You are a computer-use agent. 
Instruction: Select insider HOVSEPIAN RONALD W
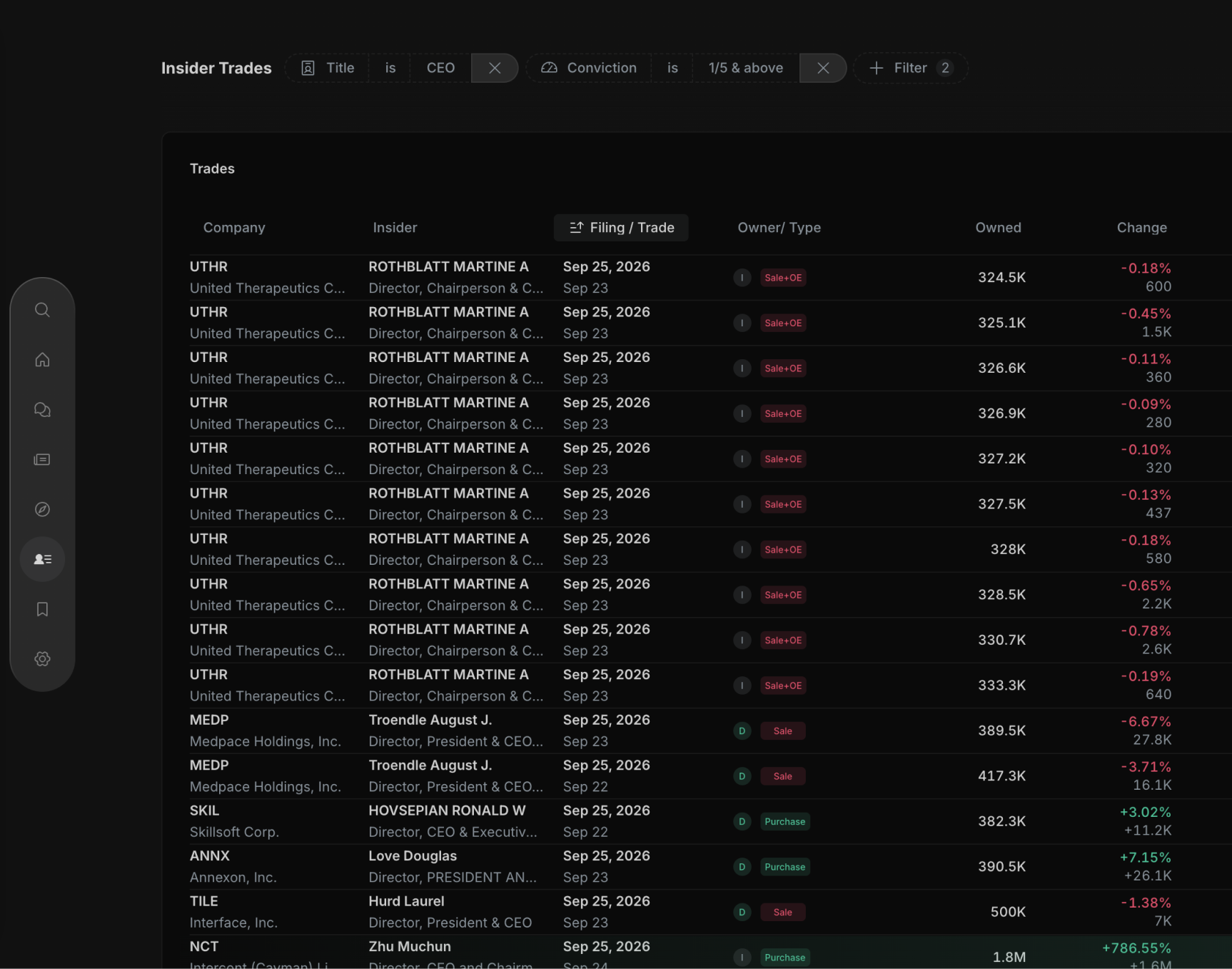pyautogui.click(x=447, y=810)
